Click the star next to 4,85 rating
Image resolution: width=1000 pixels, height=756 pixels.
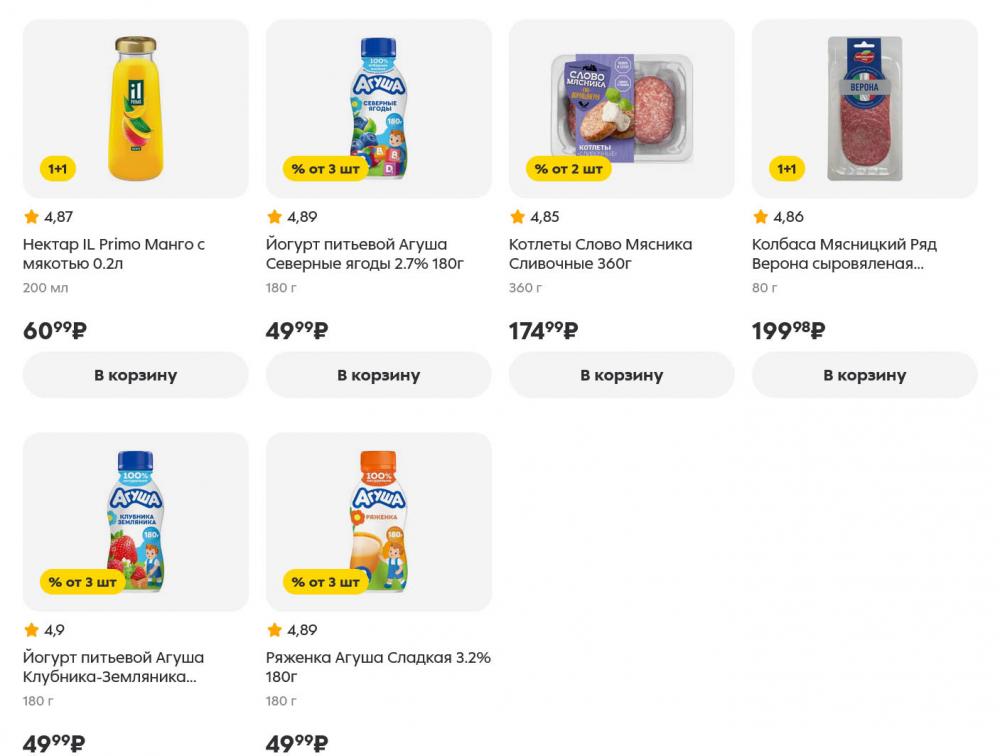coord(518,217)
